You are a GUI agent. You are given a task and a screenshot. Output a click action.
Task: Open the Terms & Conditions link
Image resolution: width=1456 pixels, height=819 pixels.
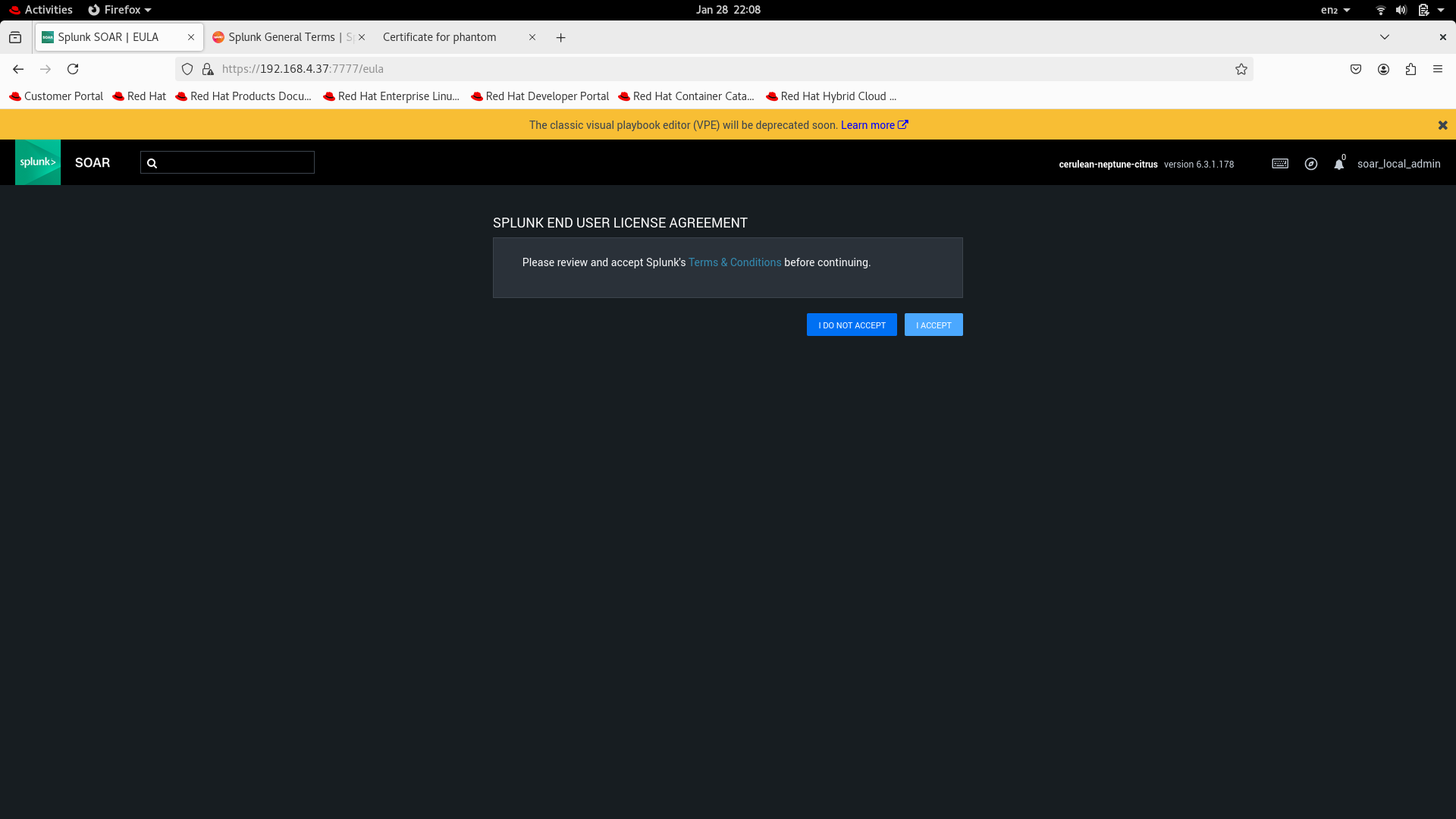pos(734,262)
